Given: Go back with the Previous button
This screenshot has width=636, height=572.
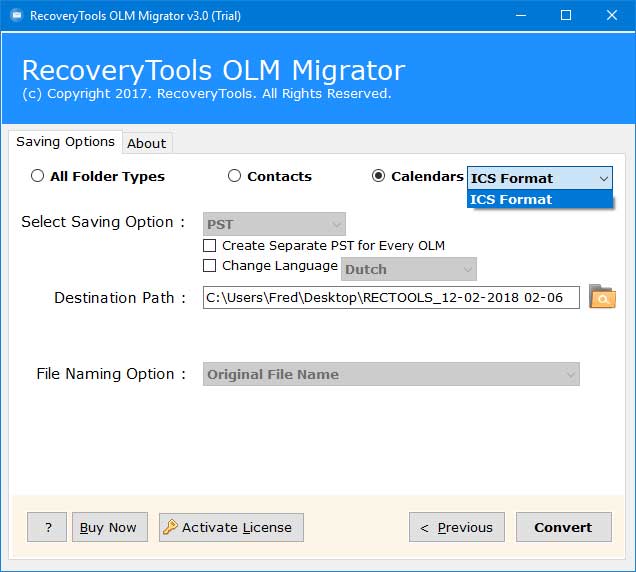Looking at the screenshot, I should (x=456, y=527).
